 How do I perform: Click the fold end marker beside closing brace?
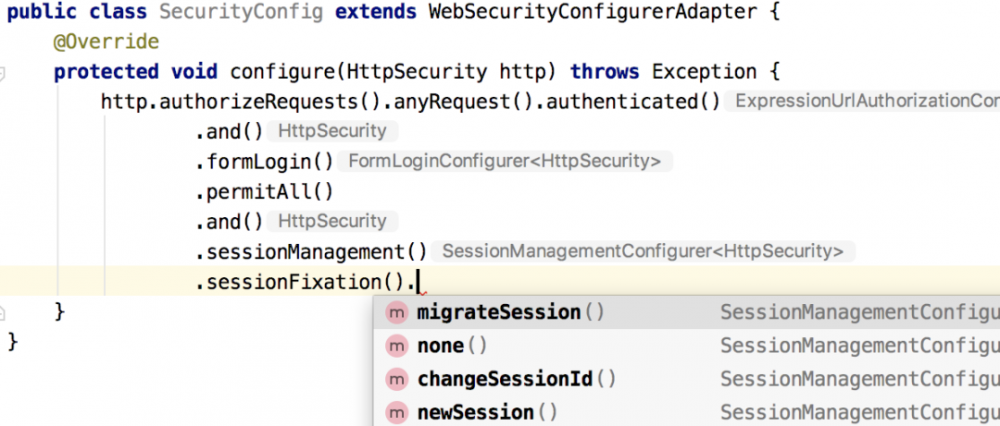pyautogui.click(x=3, y=312)
